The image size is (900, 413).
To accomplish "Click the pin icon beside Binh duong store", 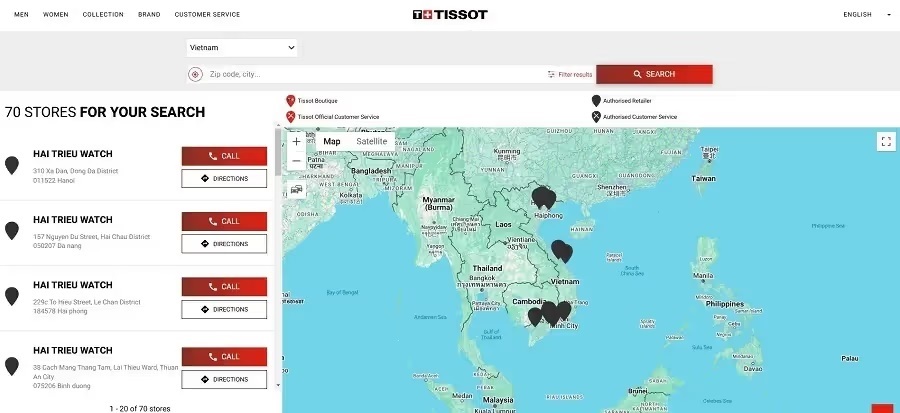I will [11, 367].
